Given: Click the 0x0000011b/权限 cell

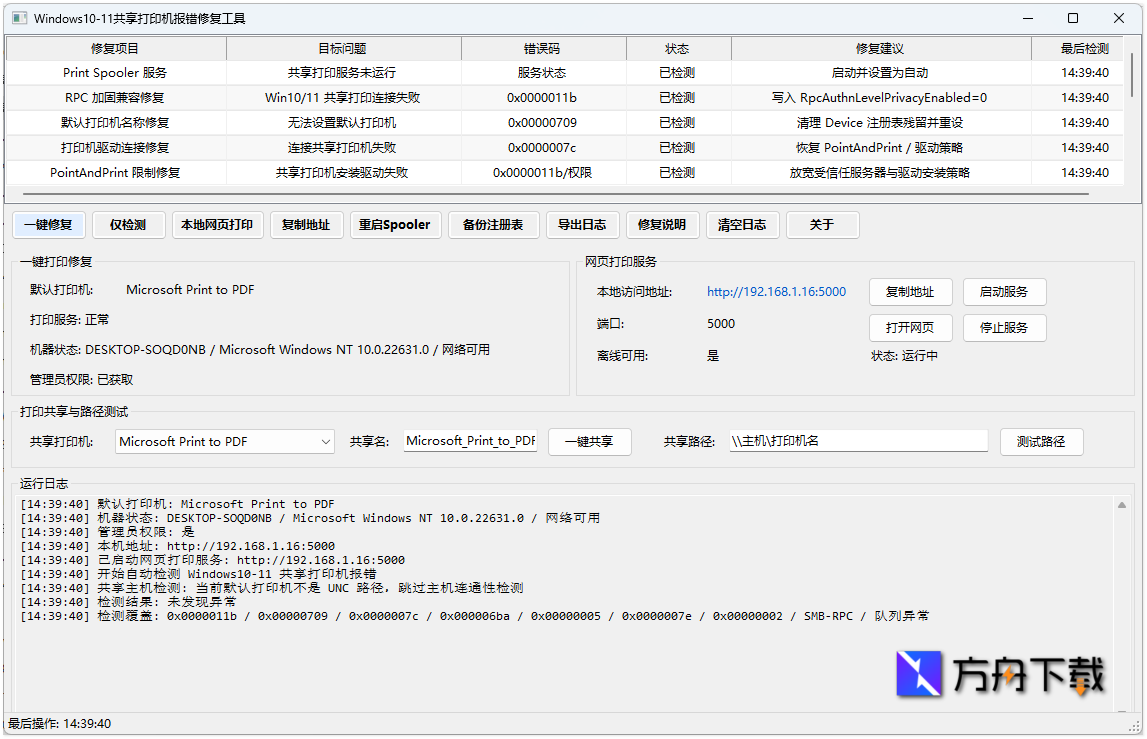Looking at the screenshot, I should 543,173.
